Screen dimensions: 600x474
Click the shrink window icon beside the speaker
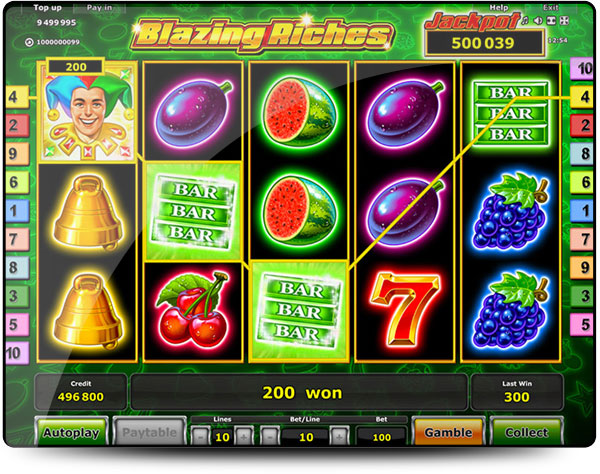[x=551, y=21]
